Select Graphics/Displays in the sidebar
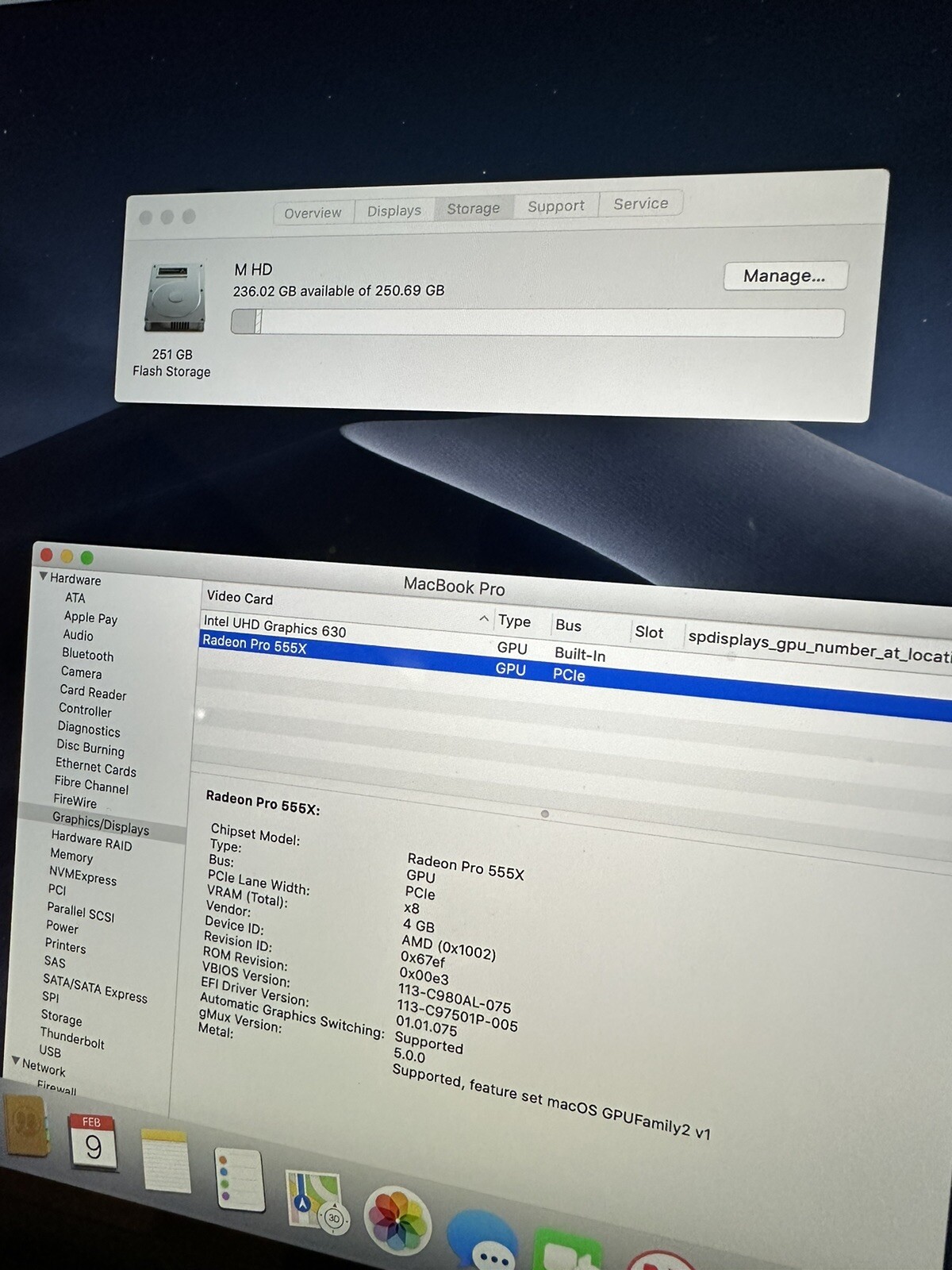 (x=101, y=823)
